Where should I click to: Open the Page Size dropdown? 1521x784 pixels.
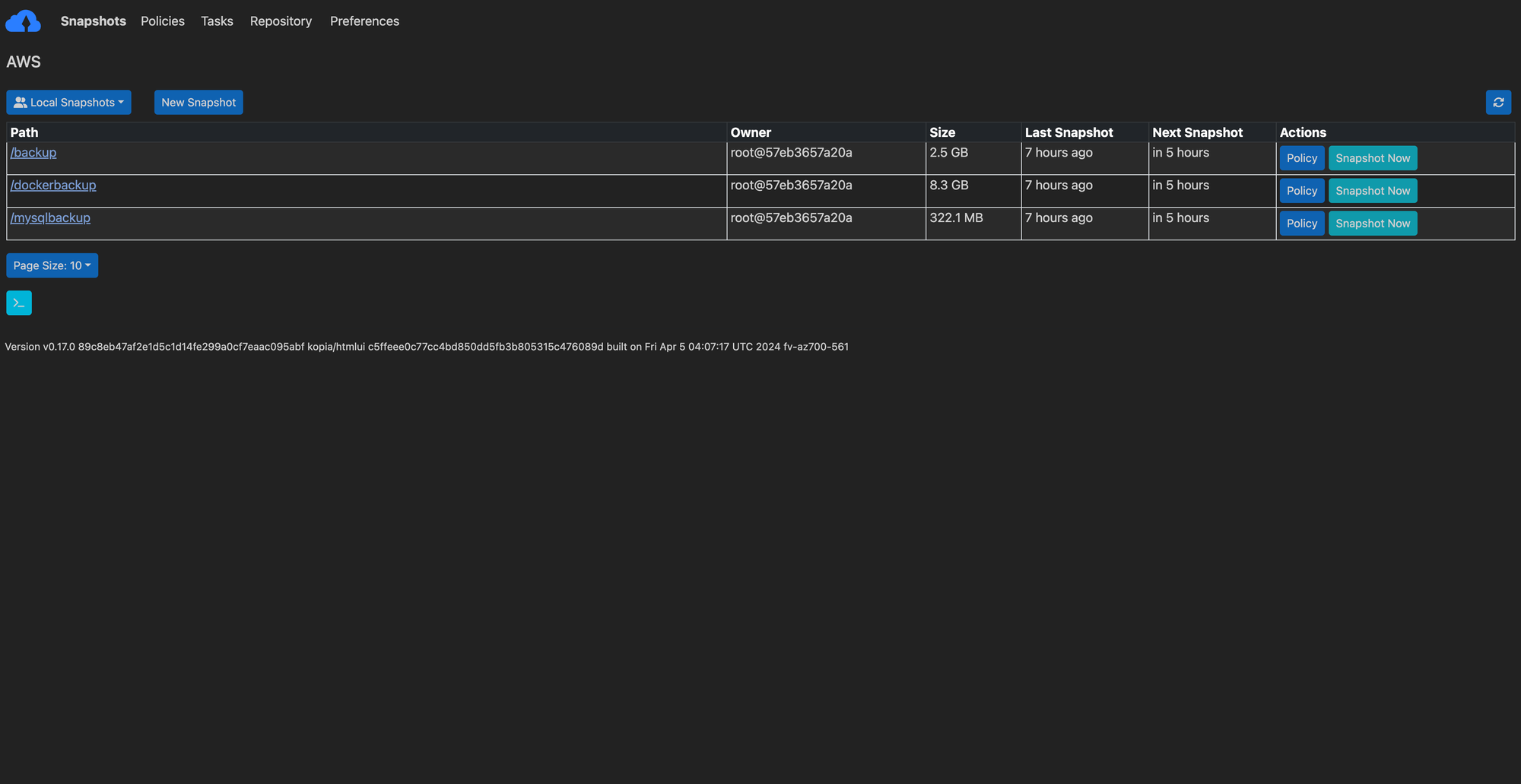click(x=52, y=265)
